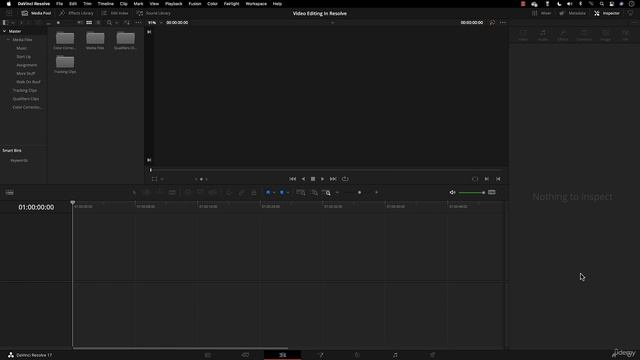This screenshot has width=640, height=360.
Task: Toggle the bin list sidebar icon
Action: tap(5, 22)
